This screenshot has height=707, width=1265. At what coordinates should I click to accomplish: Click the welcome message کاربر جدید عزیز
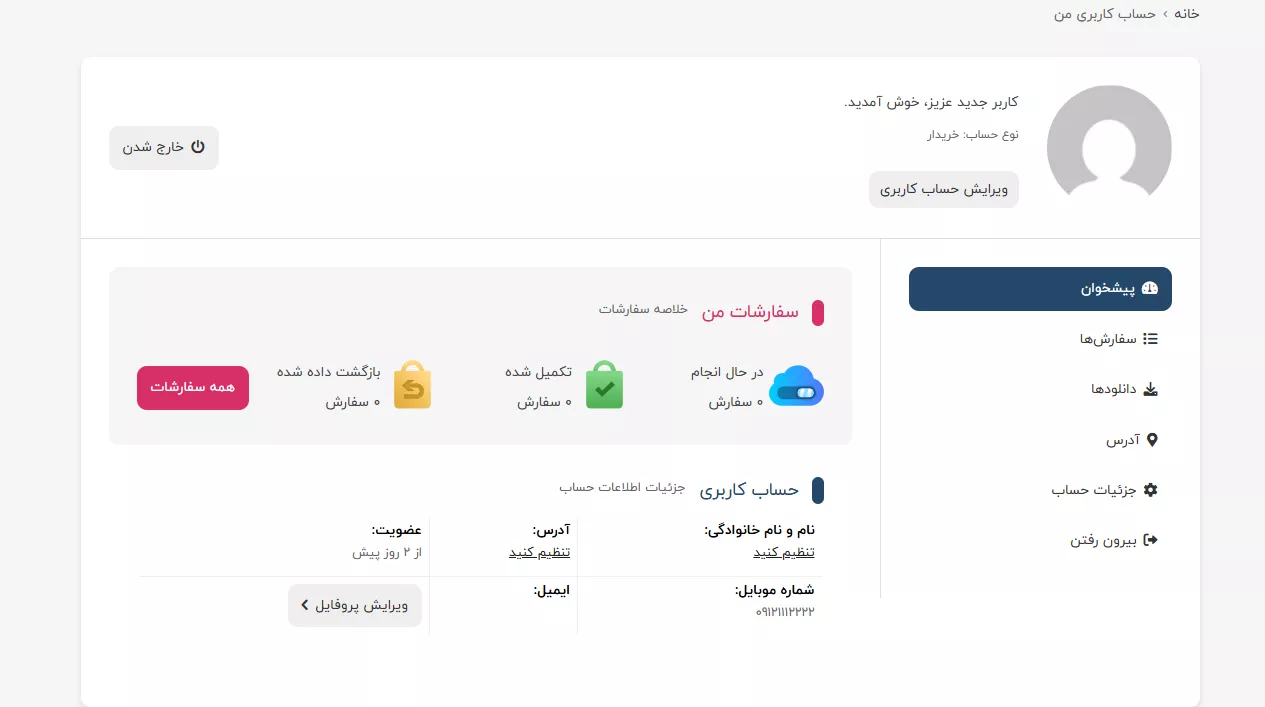click(x=931, y=102)
